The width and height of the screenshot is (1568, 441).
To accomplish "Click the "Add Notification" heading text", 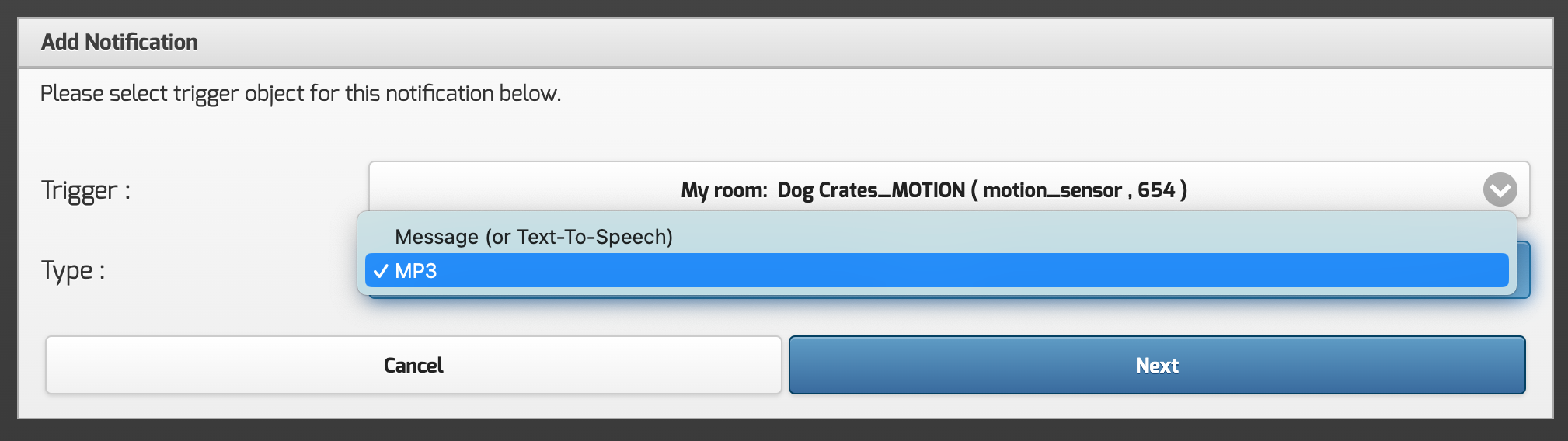I will click(x=119, y=42).
